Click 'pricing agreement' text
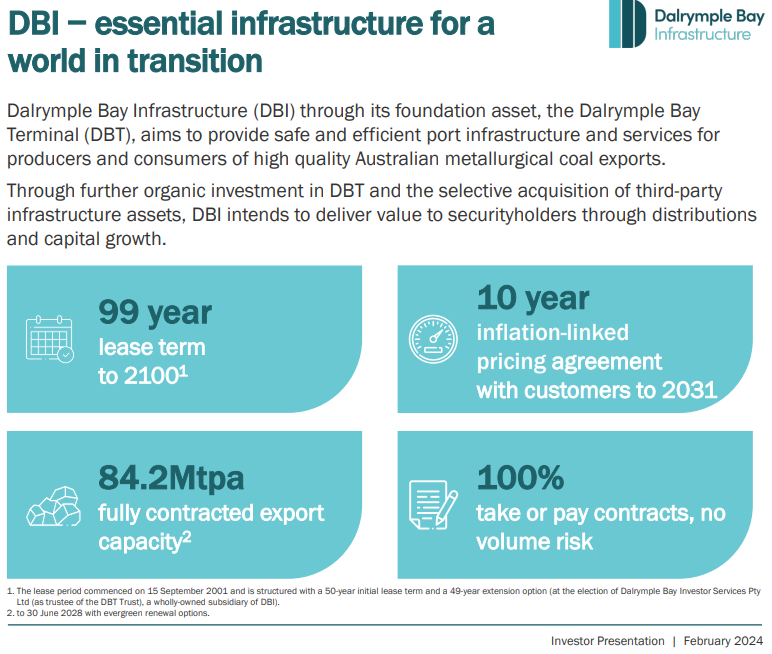This screenshot has height=654, width=772. coord(569,362)
